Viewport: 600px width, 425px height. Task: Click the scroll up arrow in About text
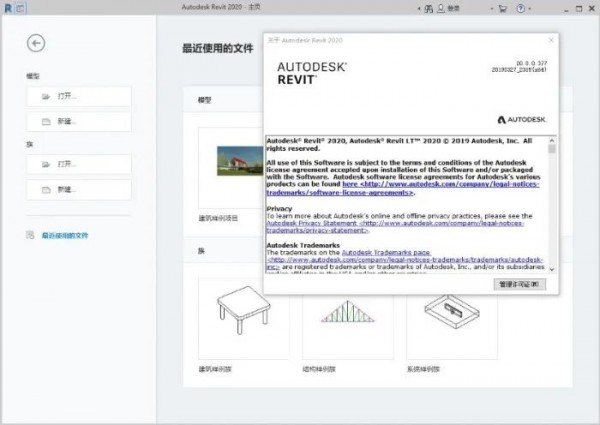click(552, 140)
